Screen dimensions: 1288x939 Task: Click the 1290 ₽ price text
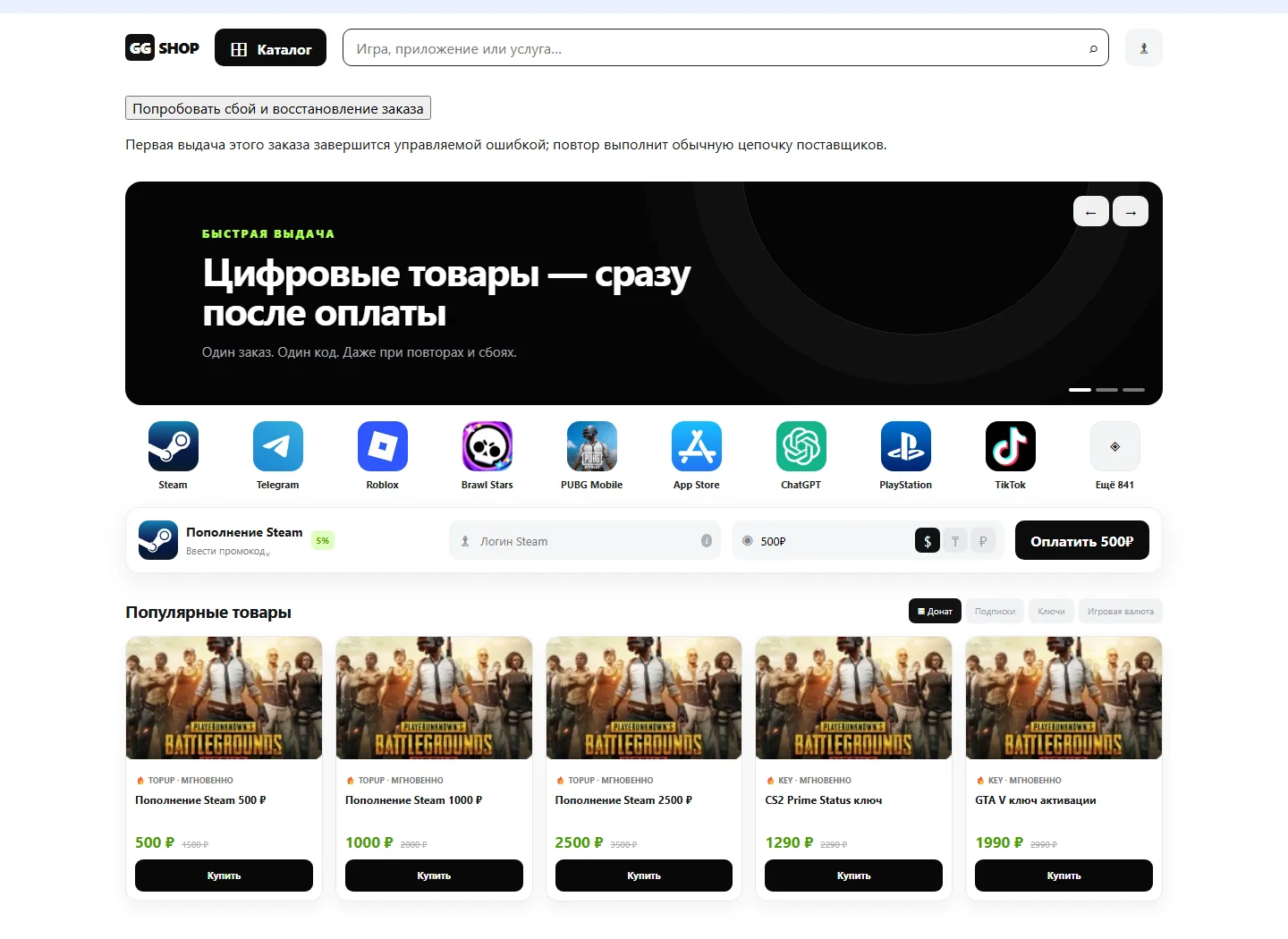(790, 842)
